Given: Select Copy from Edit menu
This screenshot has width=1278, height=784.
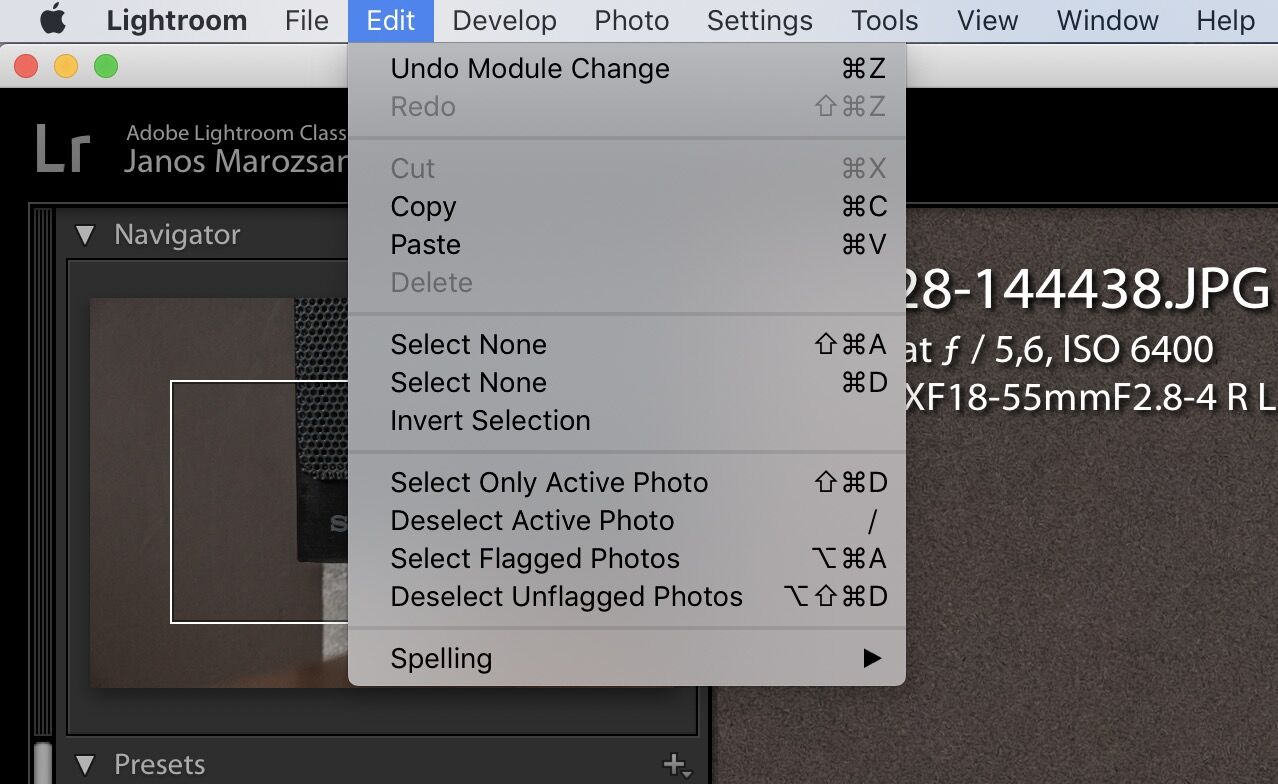Looking at the screenshot, I should click(423, 207).
